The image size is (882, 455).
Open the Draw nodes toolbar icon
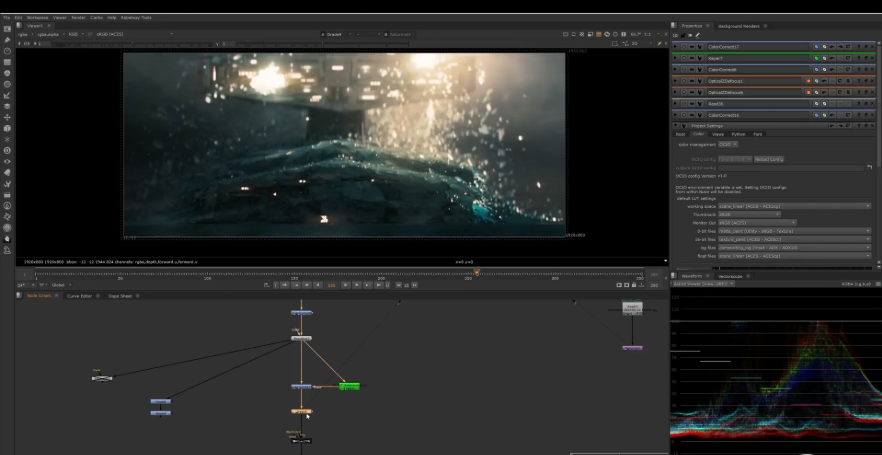8,40
